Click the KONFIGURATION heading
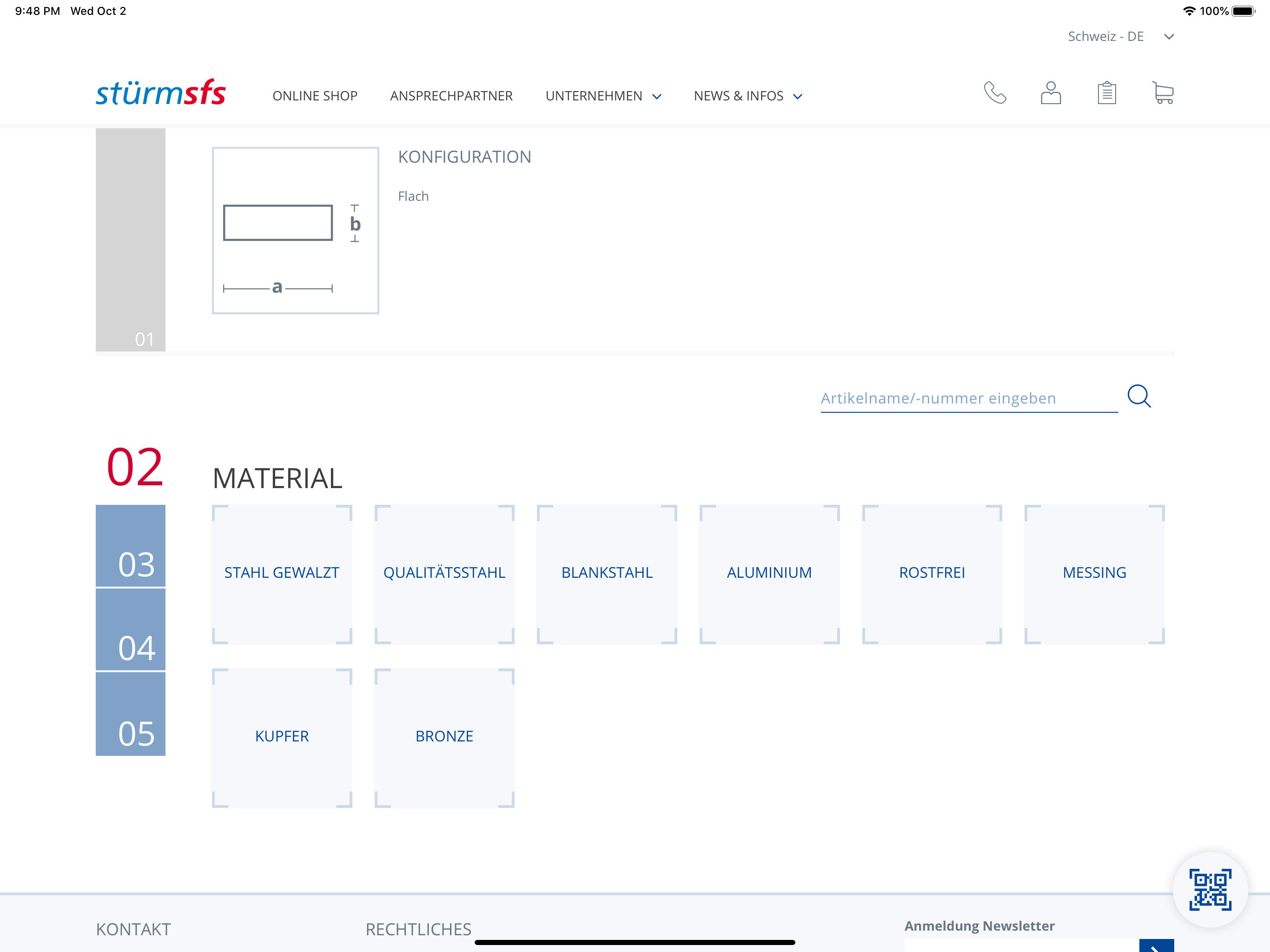 pyautogui.click(x=464, y=157)
